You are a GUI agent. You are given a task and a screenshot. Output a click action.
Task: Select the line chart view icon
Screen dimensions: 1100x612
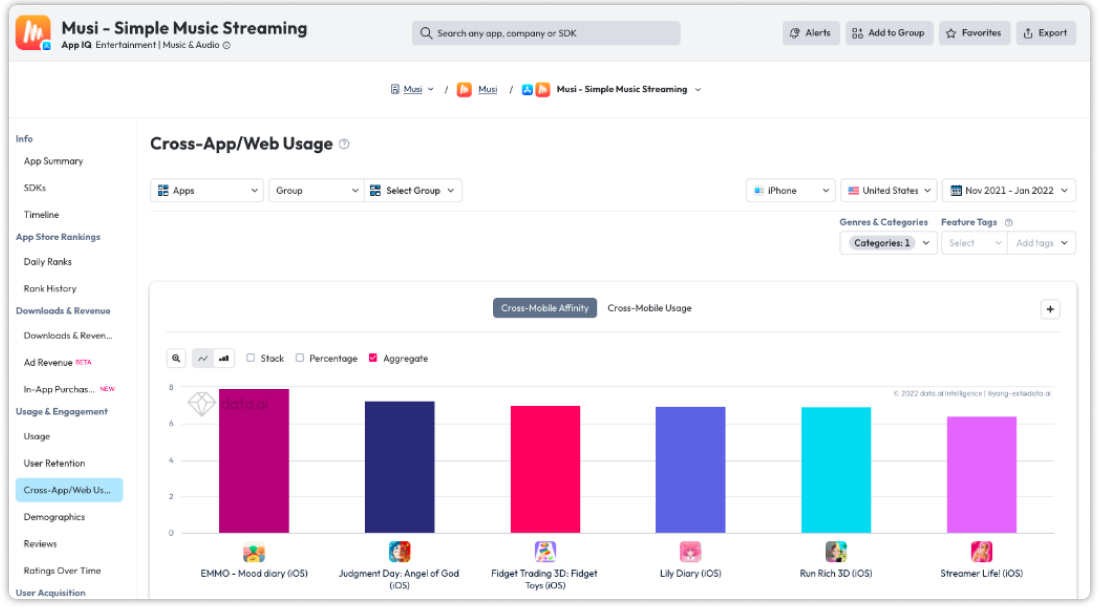coord(203,359)
